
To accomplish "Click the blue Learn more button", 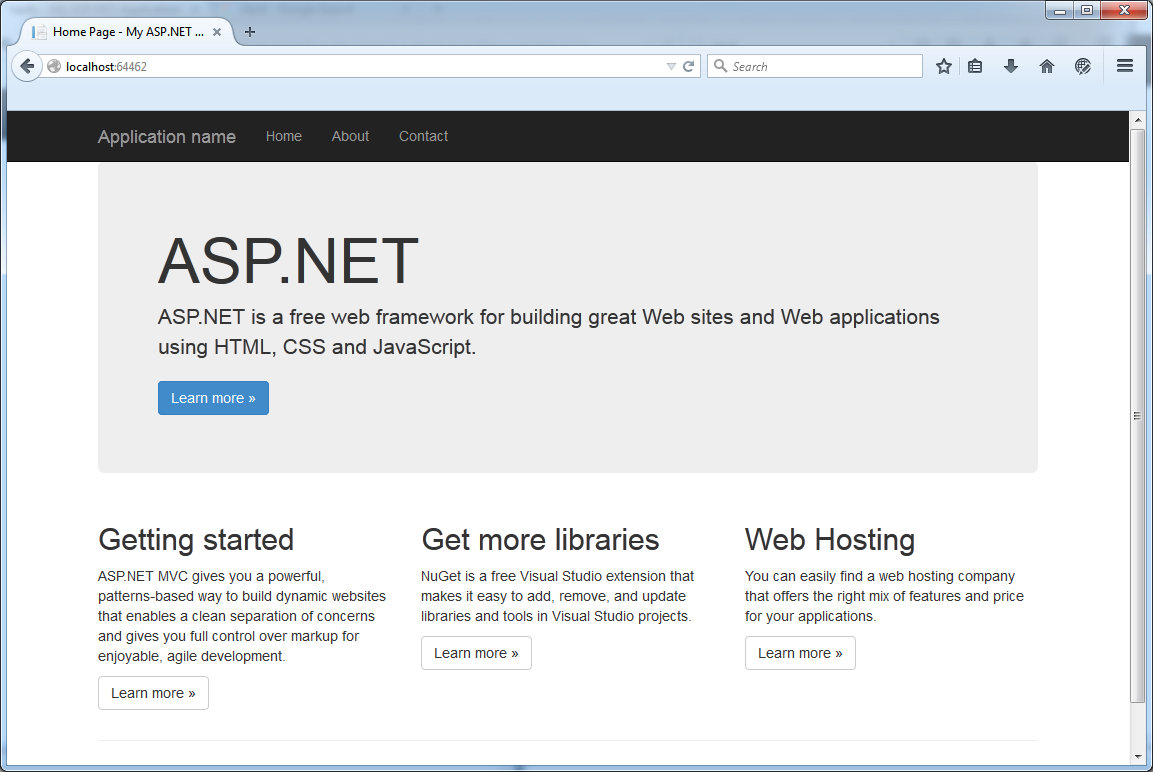I will 213,398.
